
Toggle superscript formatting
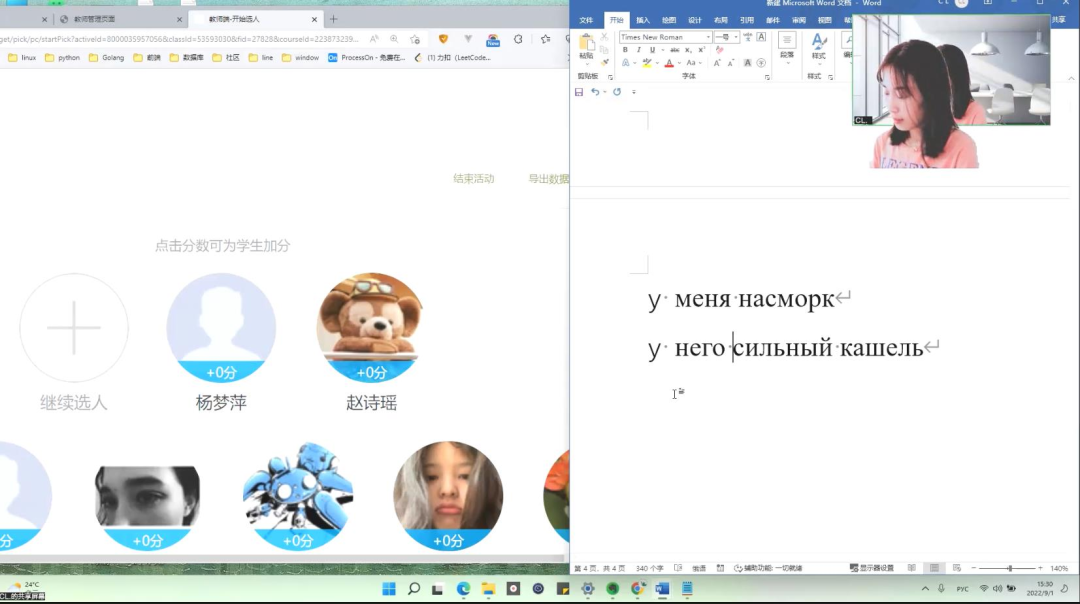coord(701,50)
